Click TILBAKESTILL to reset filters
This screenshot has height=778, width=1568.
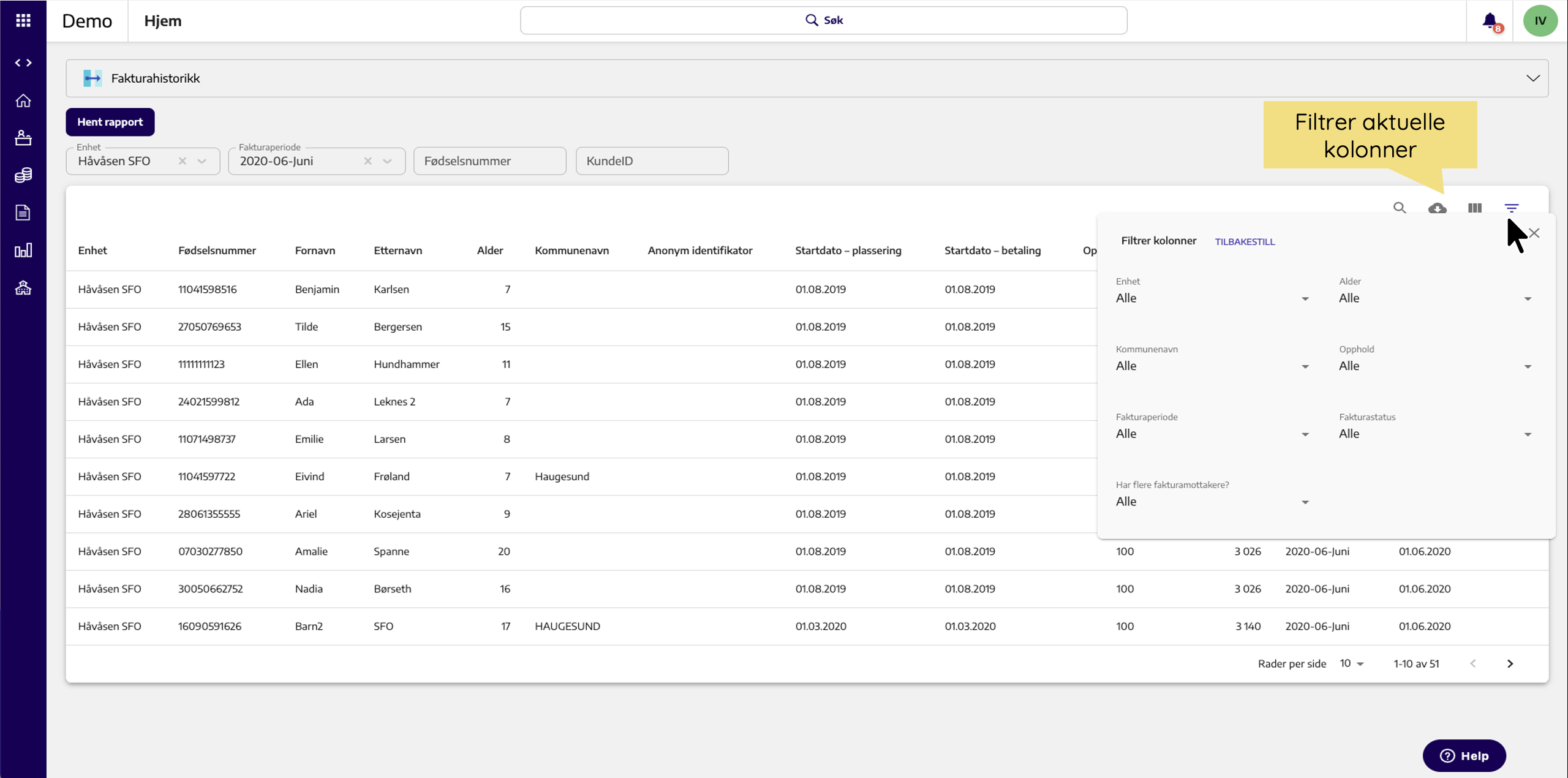pyautogui.click(x=1245, y=241)
